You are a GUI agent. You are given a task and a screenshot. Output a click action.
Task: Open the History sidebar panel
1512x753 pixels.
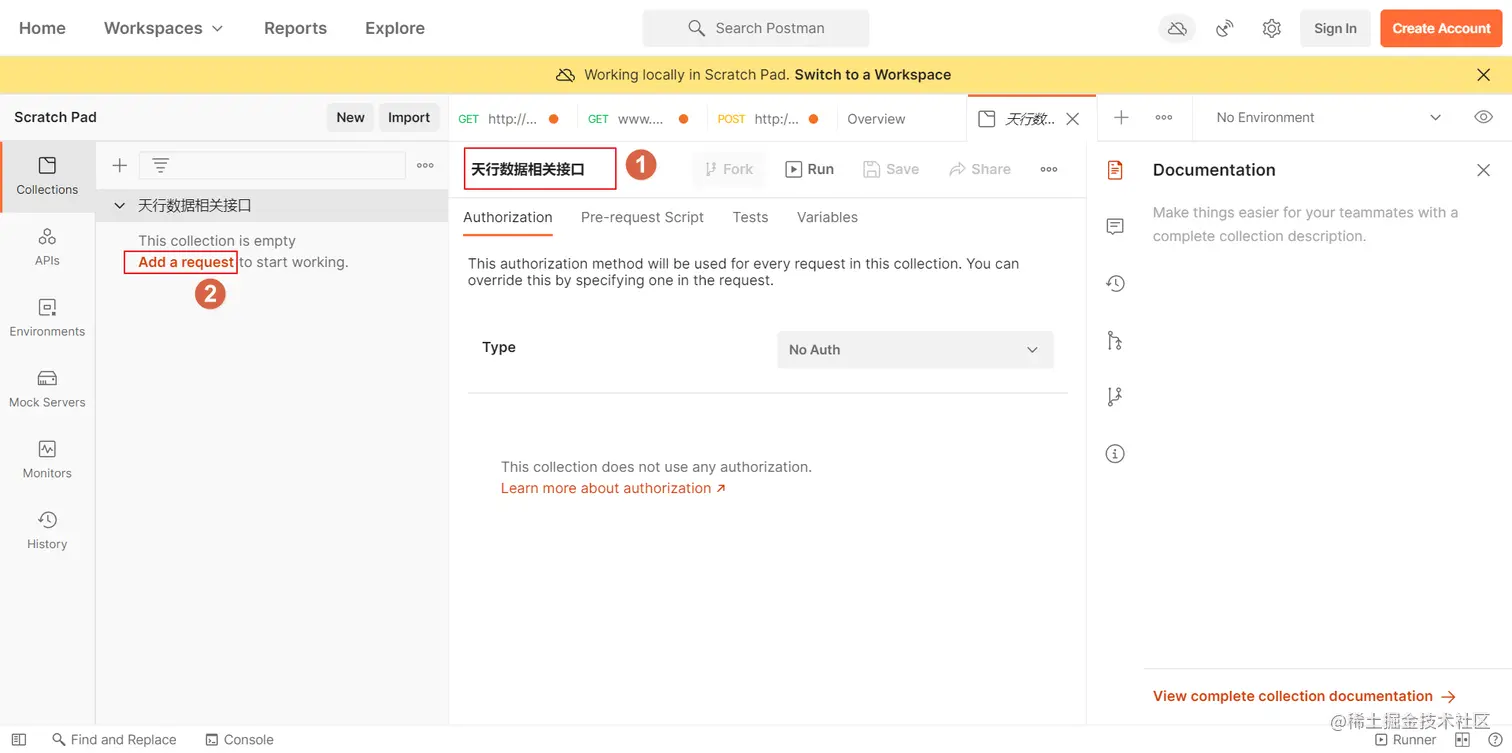(x=47, y=531)
